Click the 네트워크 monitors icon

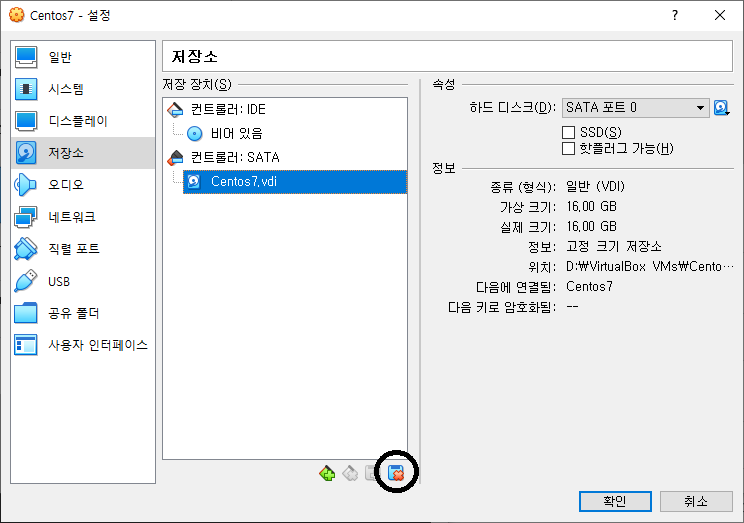[26, 217]
